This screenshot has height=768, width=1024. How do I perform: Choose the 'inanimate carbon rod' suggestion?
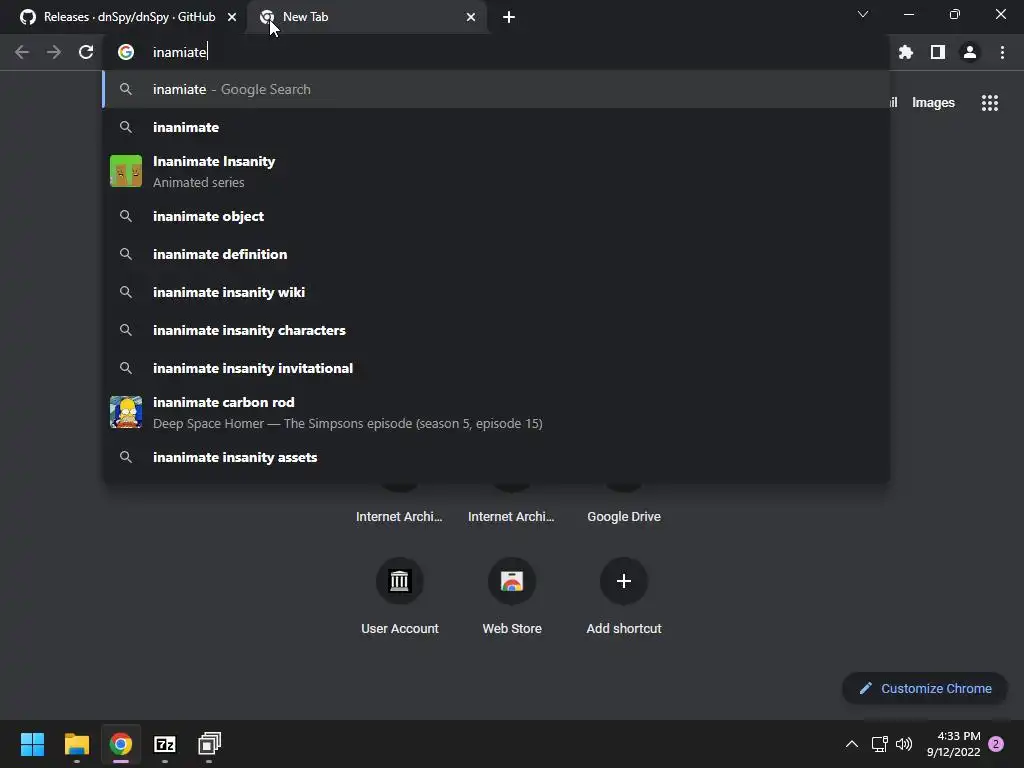coord(496,412)
